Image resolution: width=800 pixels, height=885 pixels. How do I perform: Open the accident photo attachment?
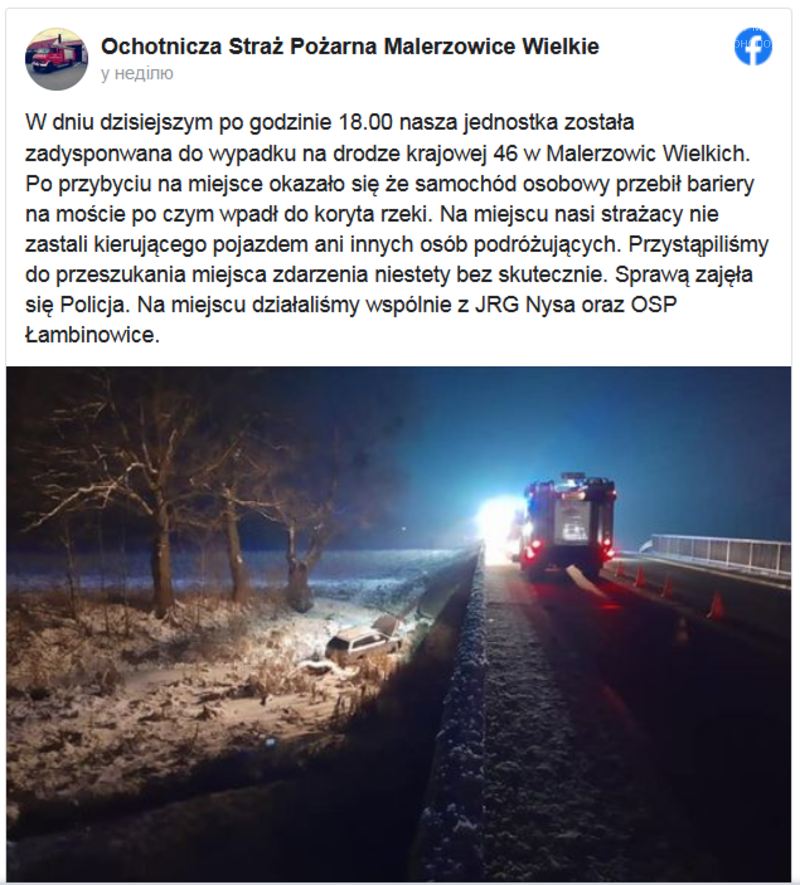(x=399, y=624)
